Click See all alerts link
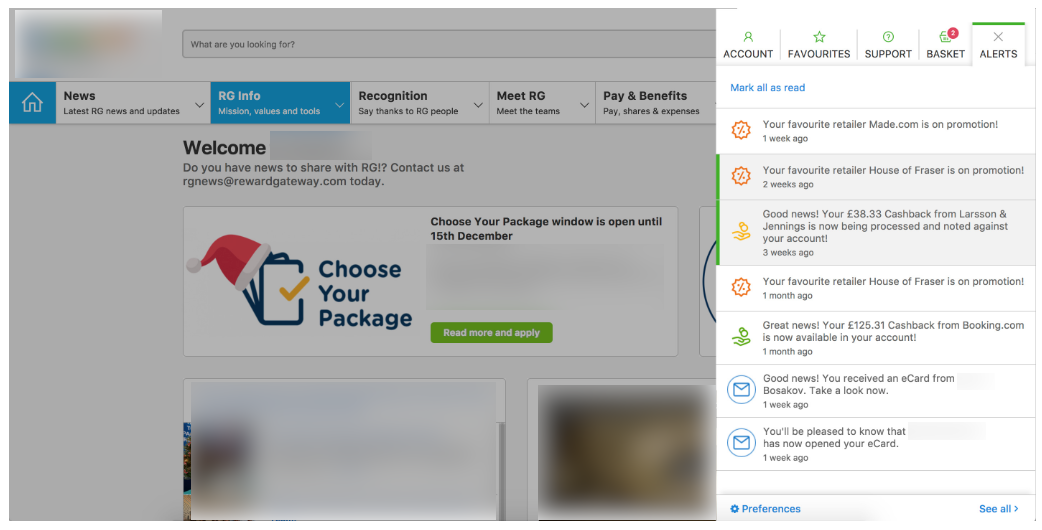 coord(998,509)
